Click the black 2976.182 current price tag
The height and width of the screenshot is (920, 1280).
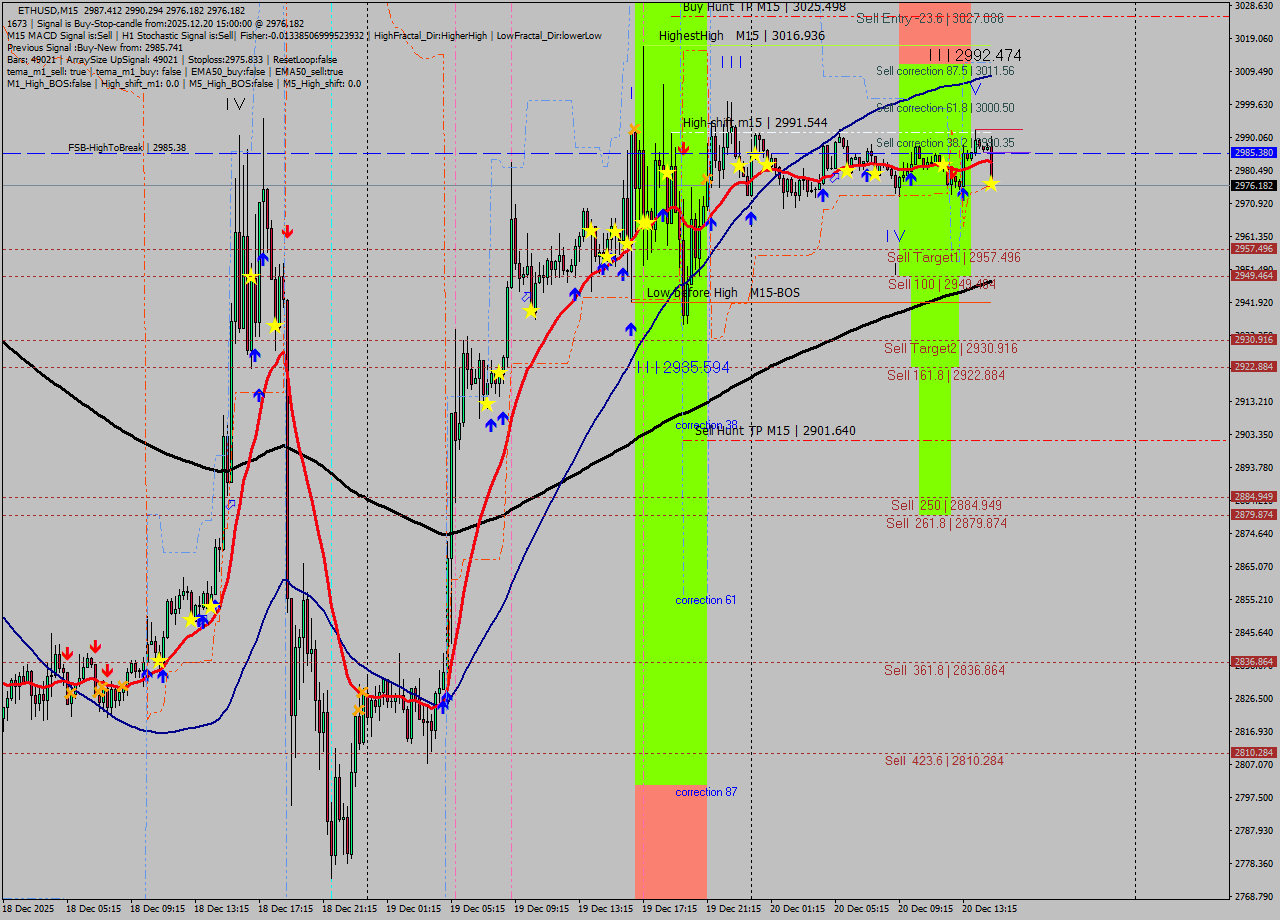click(x=1253, y=186)
